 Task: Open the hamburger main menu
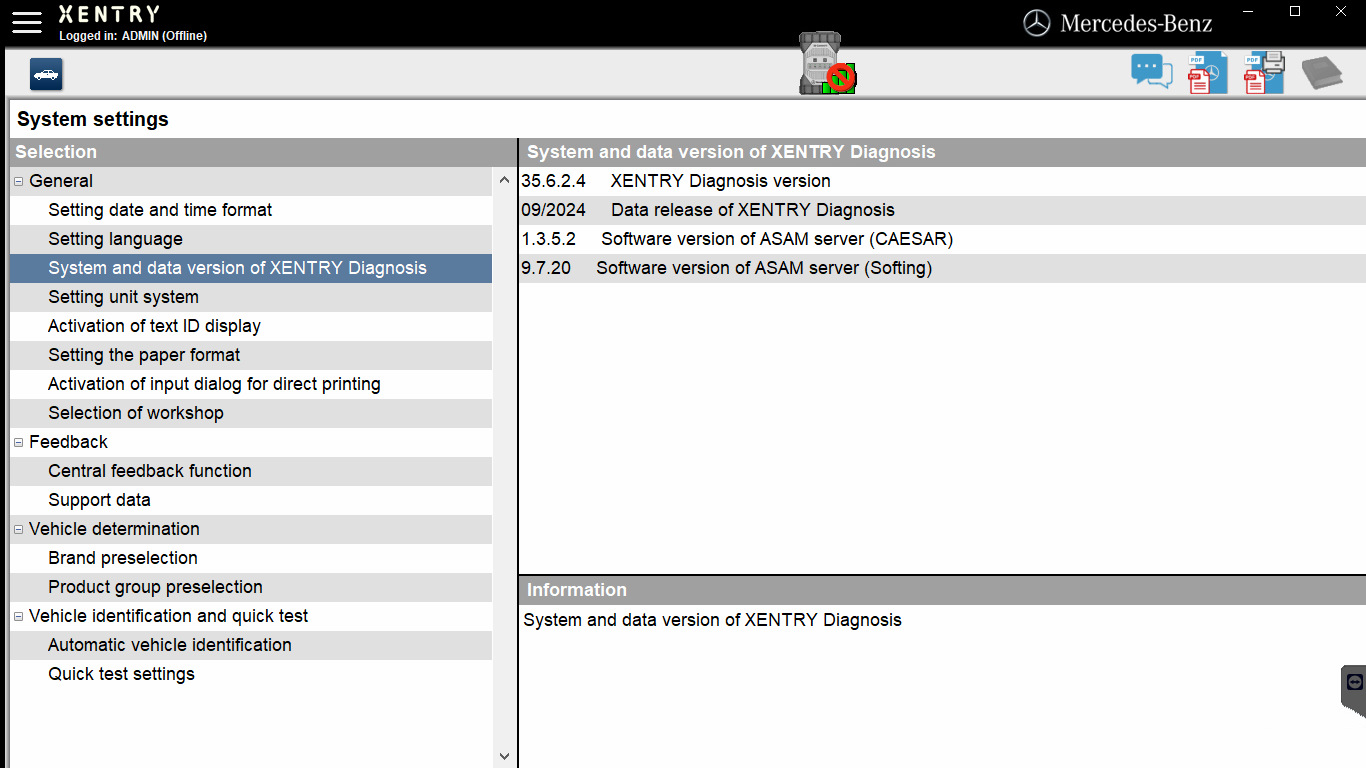pos(27,22)
